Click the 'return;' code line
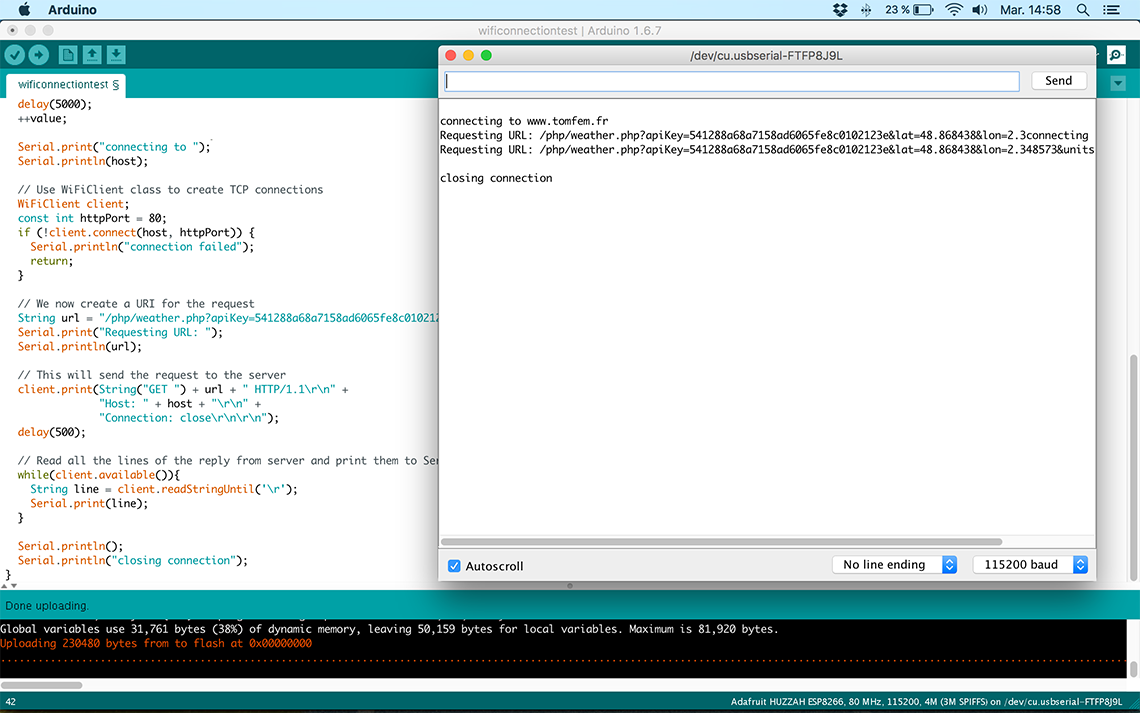 coord(52,261)
